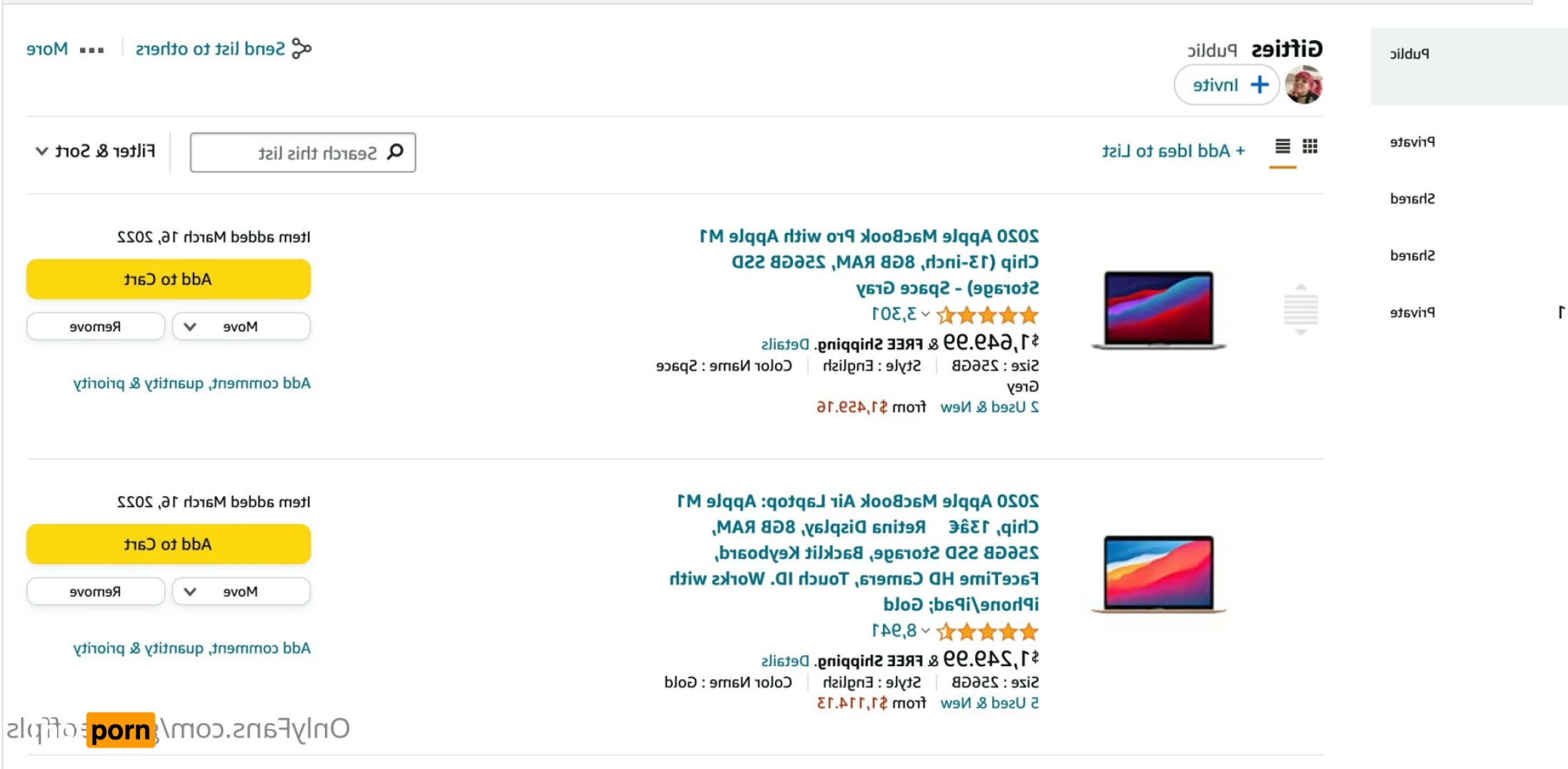Expand the Filter & Sort dropdown
This screenshot has height=769, width=1568.
95,151
